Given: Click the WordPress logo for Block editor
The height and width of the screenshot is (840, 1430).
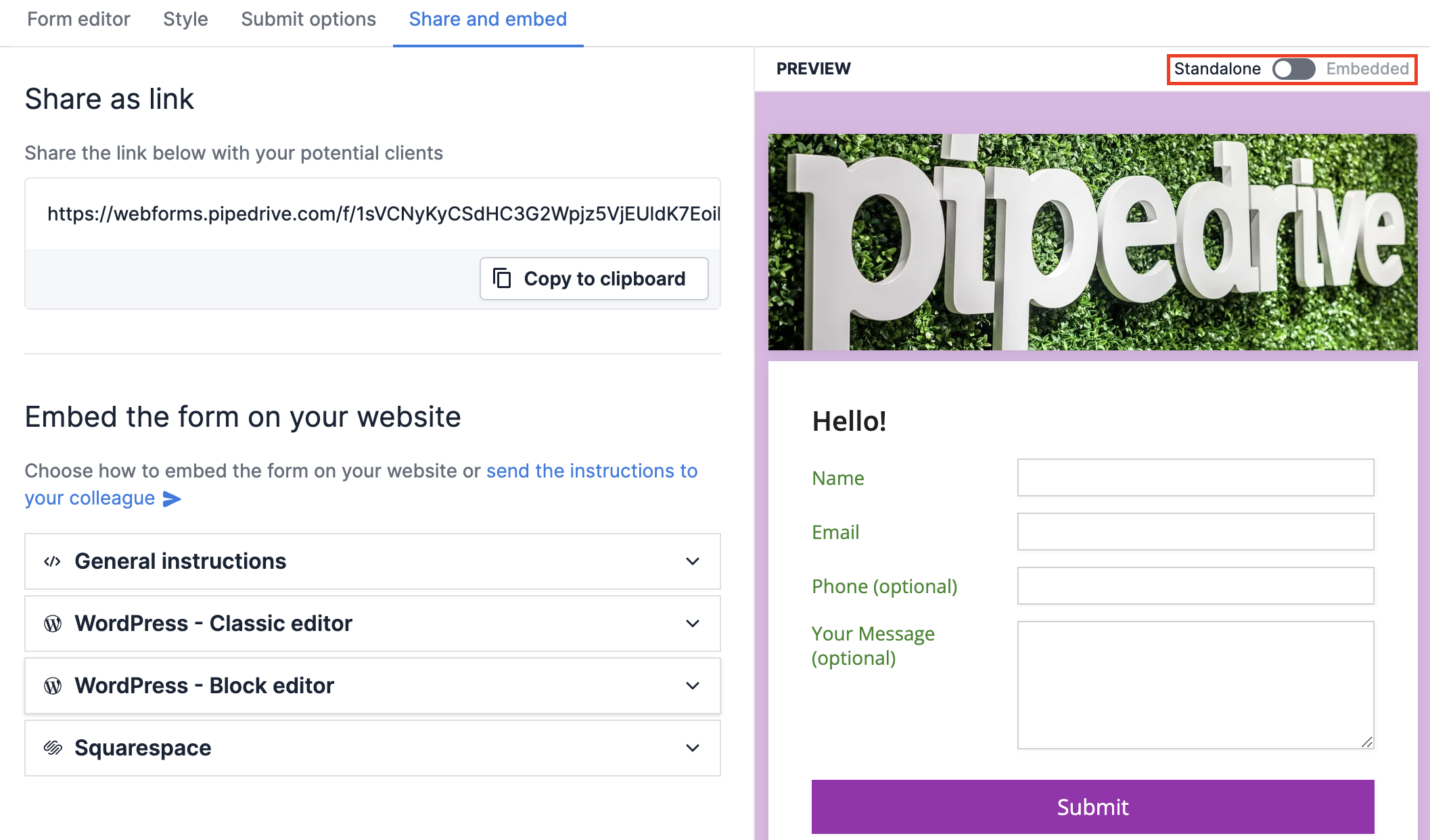Looking at the screenshot, I should coord(53,686).
